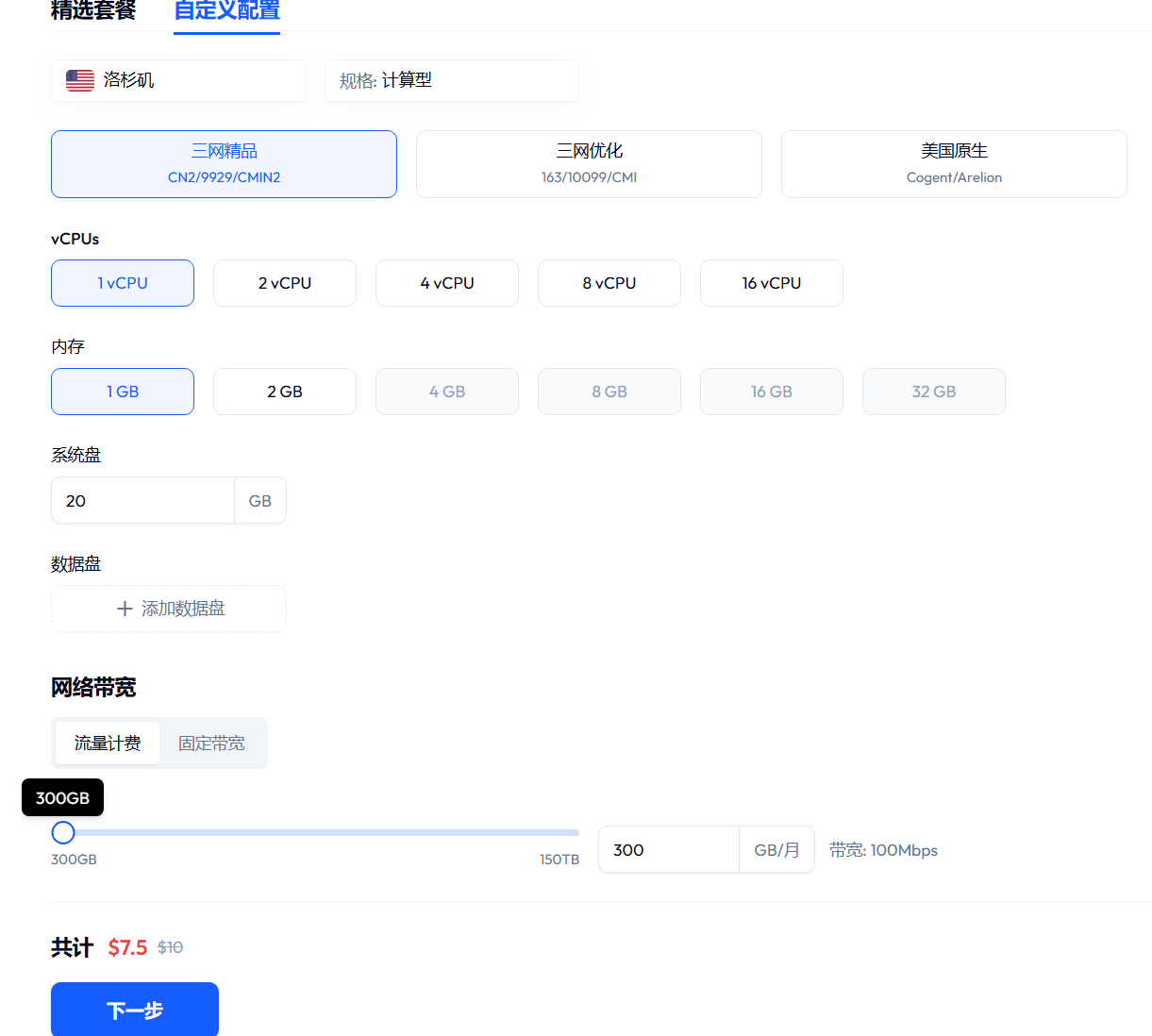Open the 洛杉矶 location dropdown
This screenshot has height=1036, width=1152.
(178, 80)
